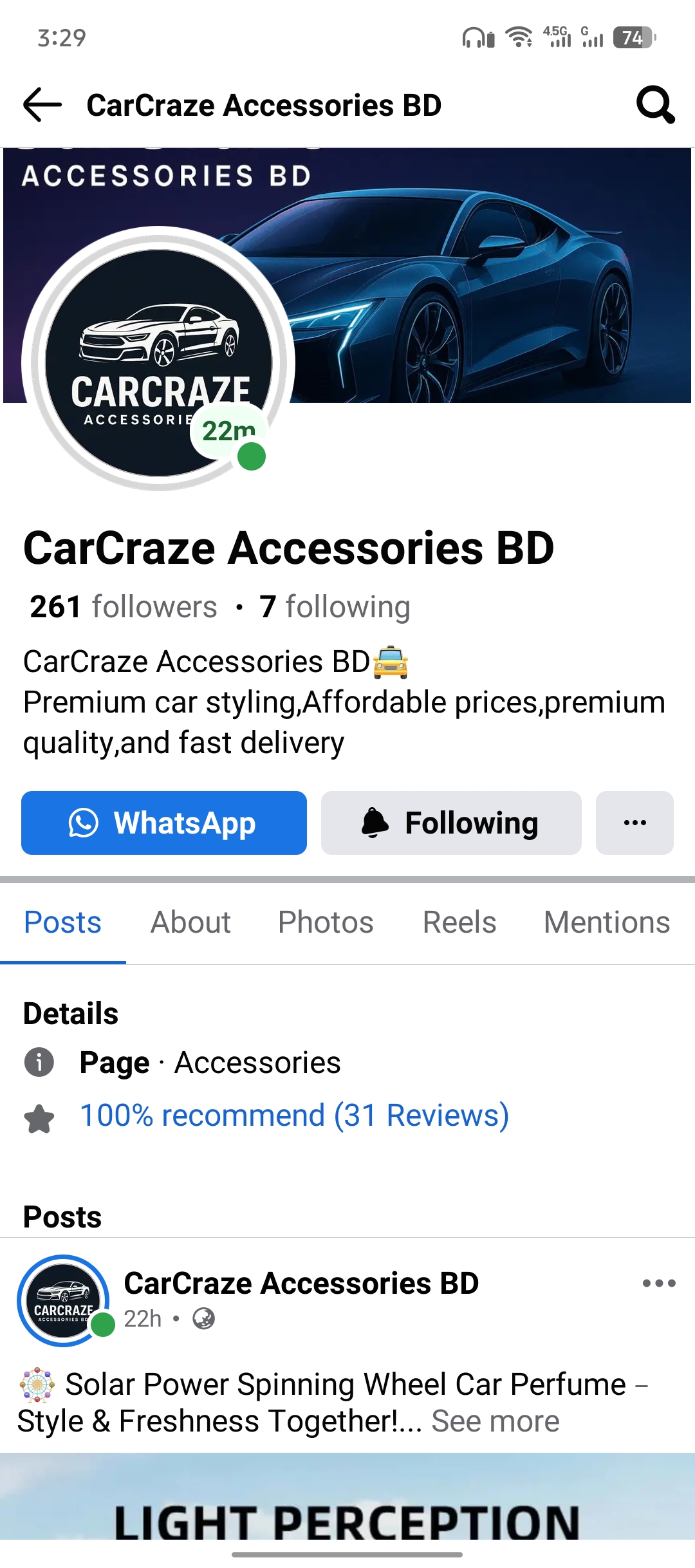Tap the star icon beside recommendations
Screen dimensions: 695x1568
pos(39,1118)
